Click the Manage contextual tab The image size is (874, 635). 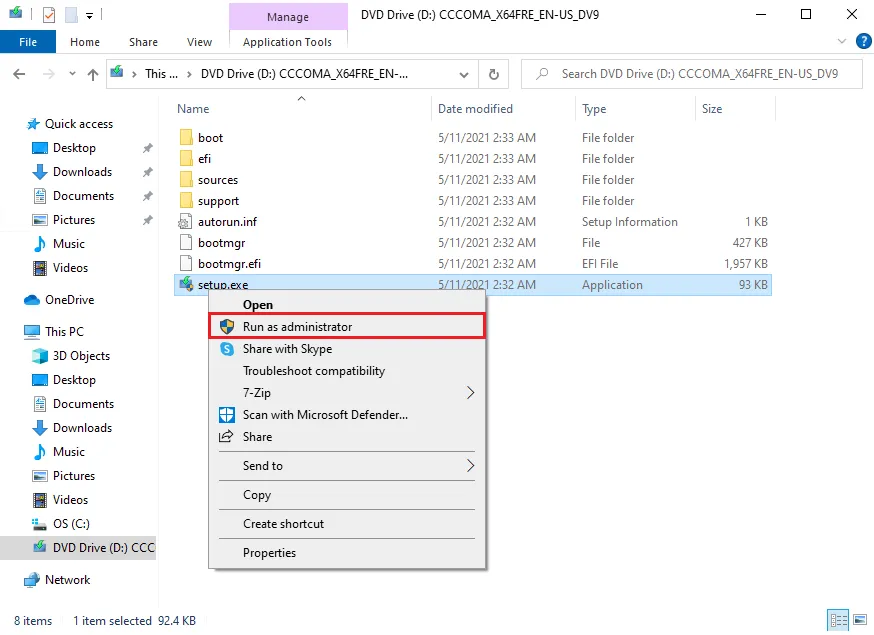click(x=288, y=17)
